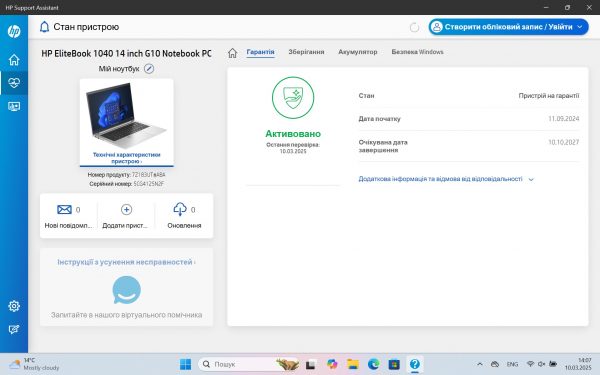Screen dimensions: 600x375
Task: Switch to the Зберігання tab
Action: 306,52
